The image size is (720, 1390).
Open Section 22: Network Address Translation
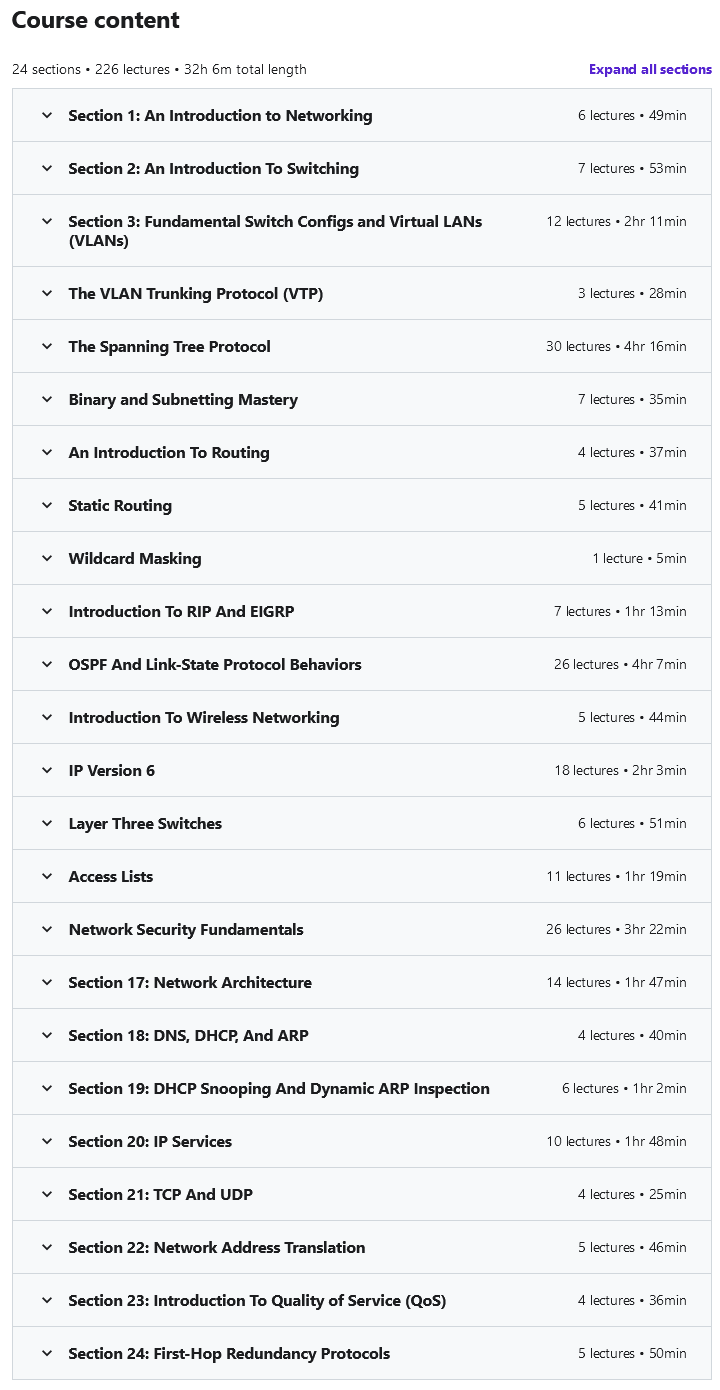tap(217, 1248)
